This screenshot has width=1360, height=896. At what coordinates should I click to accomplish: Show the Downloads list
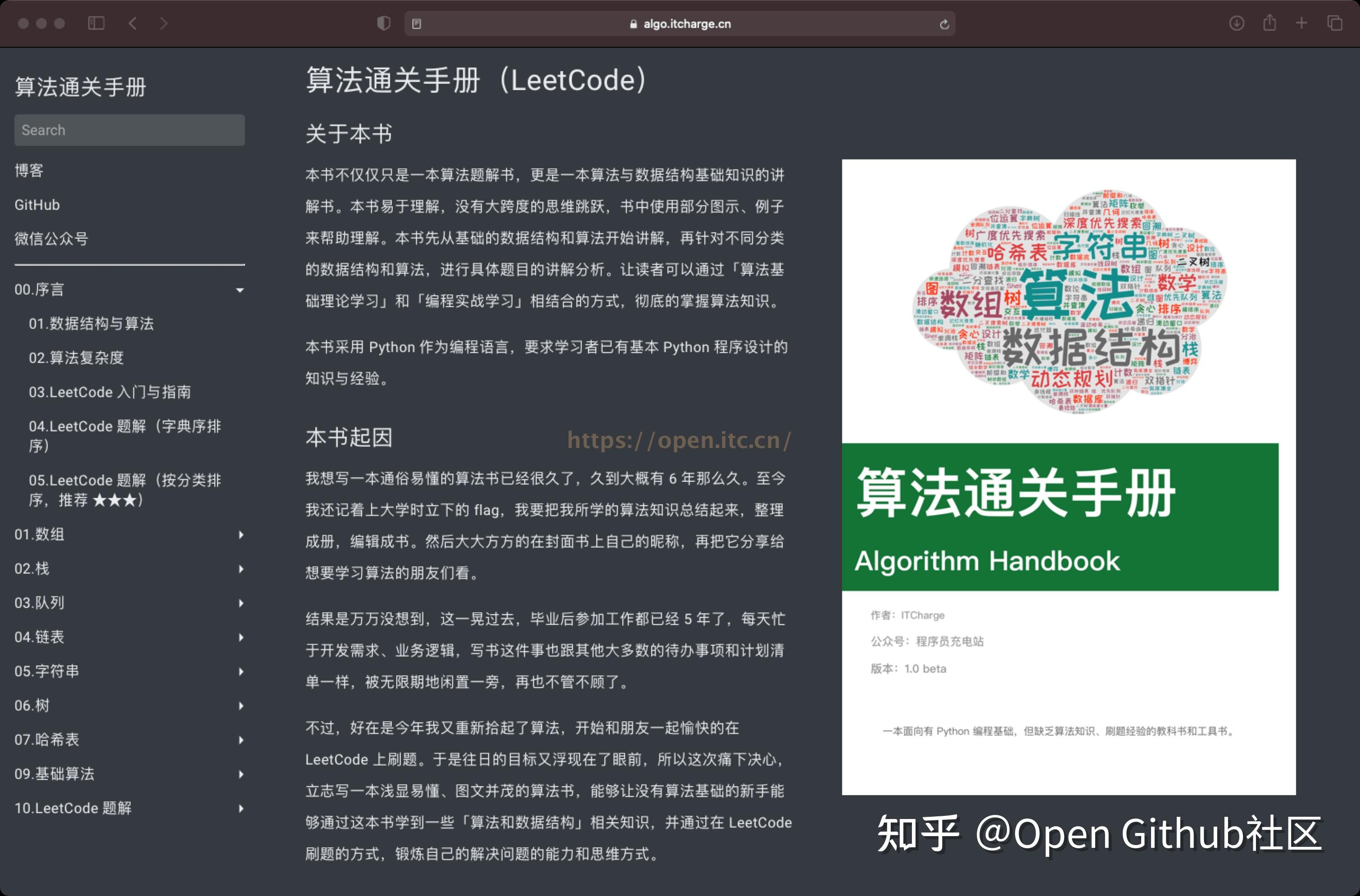(1236, 23)
